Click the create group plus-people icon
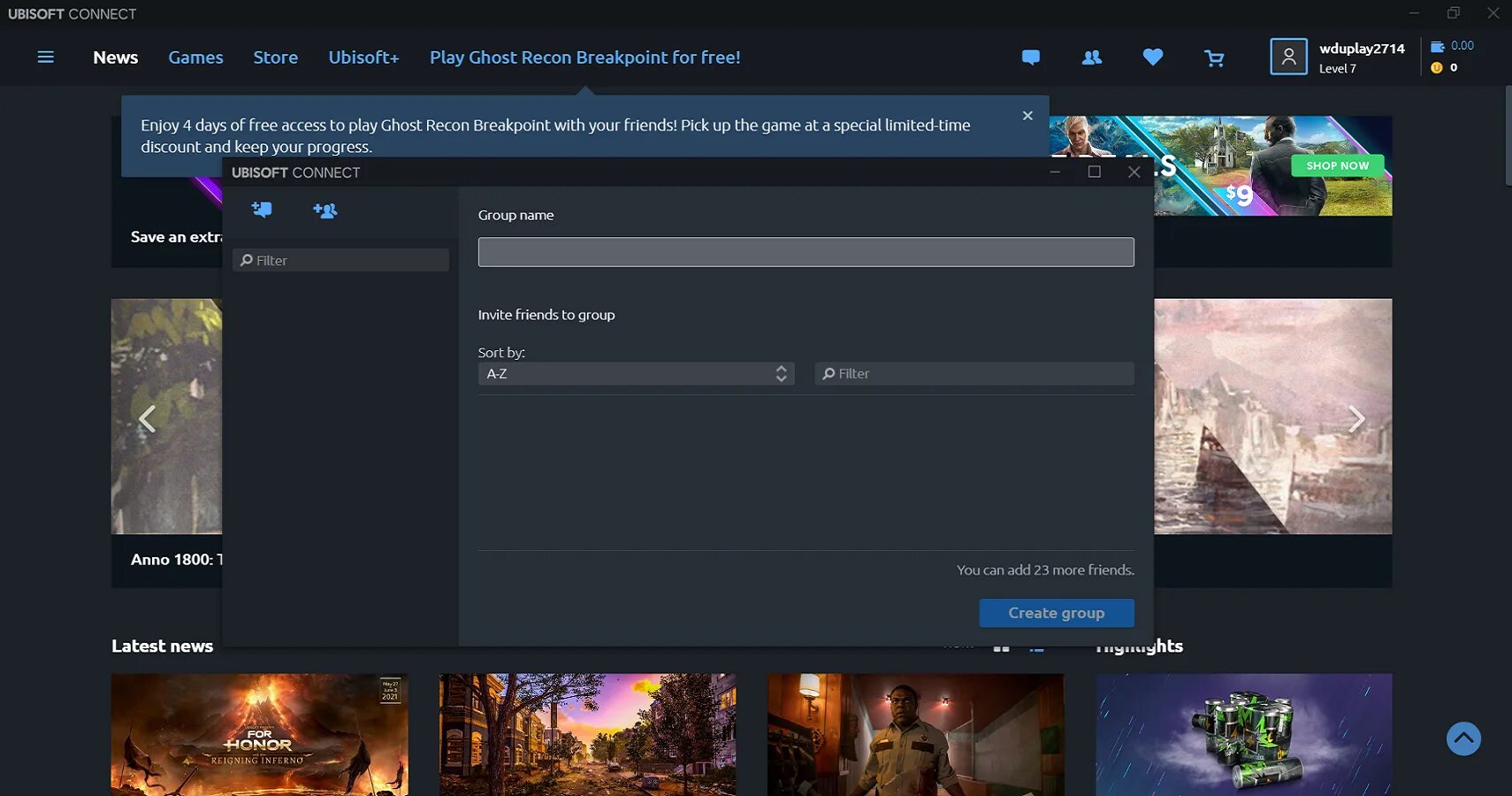The width and height of the screenshot is (1512, 796). pyautogui.click(x=325, y=210)
